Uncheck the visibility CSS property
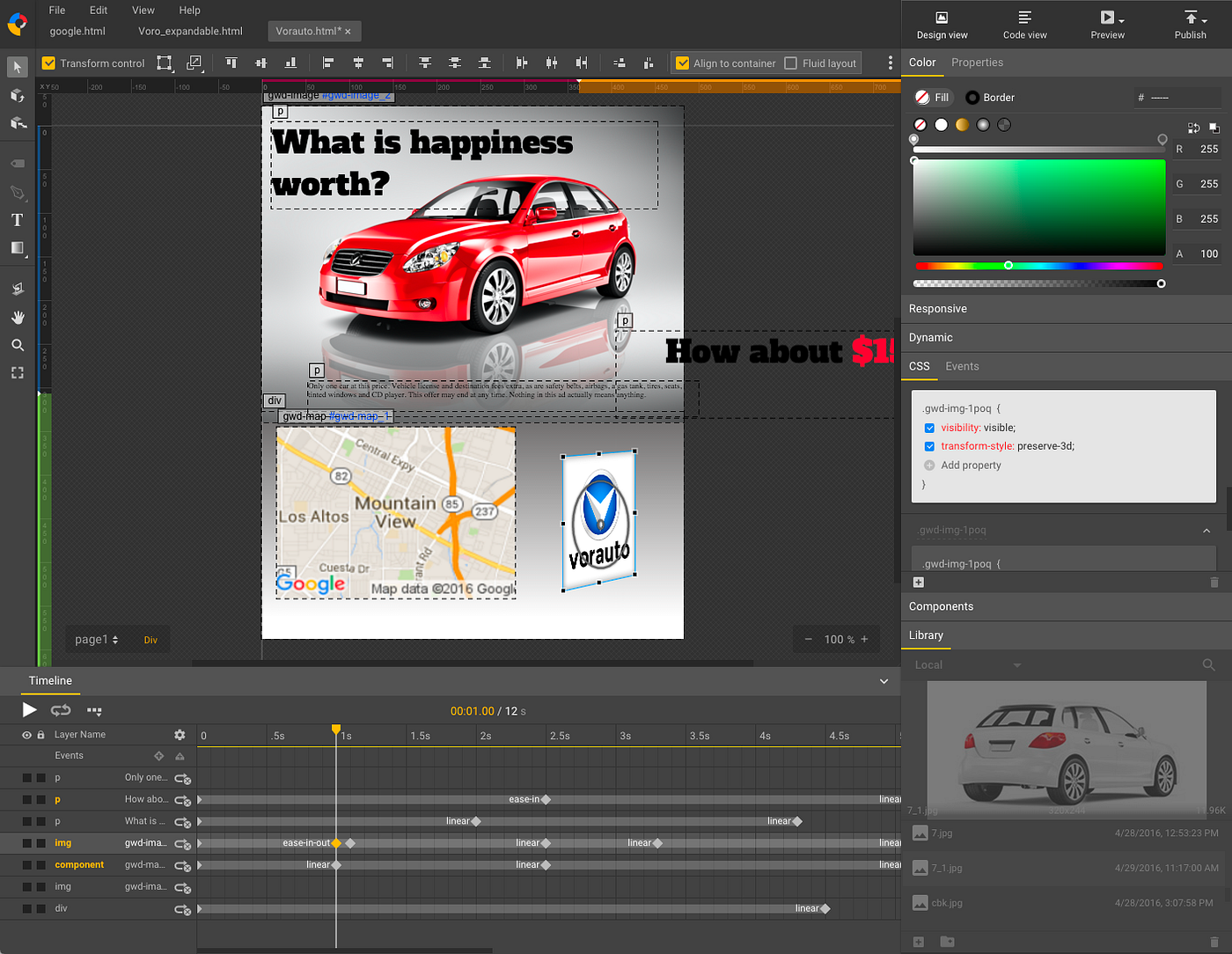 coord(929,428)
